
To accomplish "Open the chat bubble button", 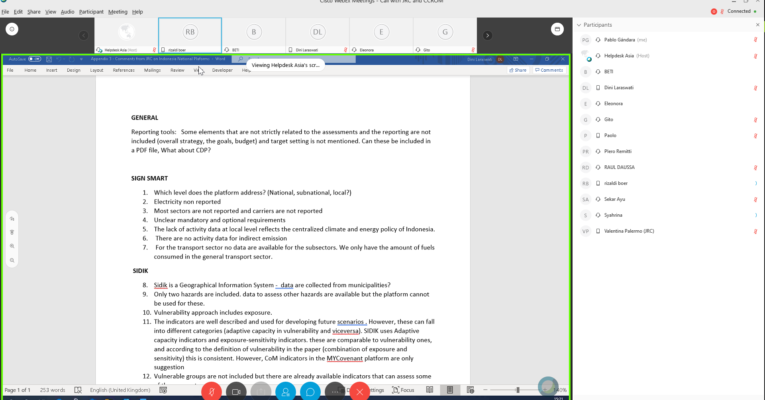I will 310,390.
